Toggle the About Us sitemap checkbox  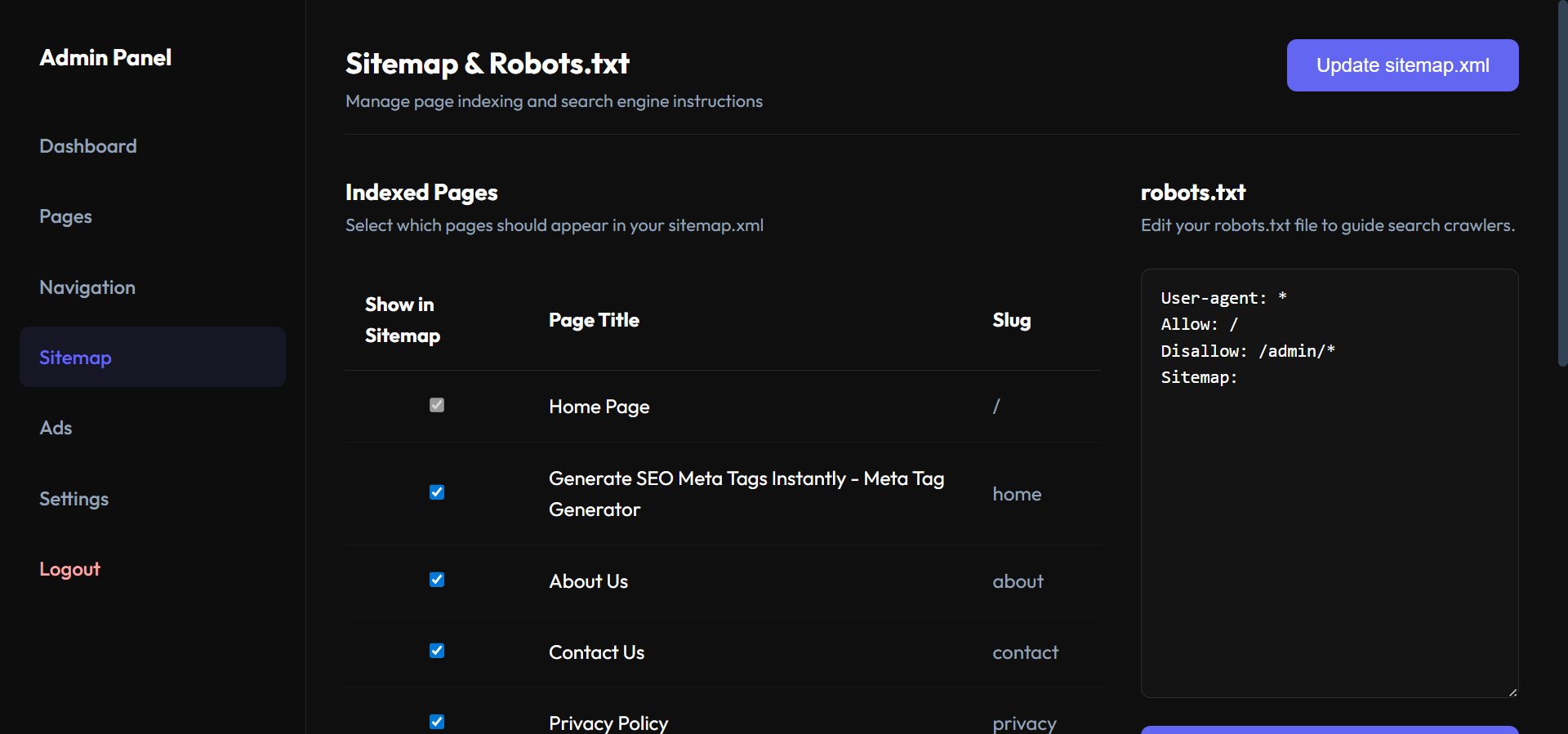437,580
